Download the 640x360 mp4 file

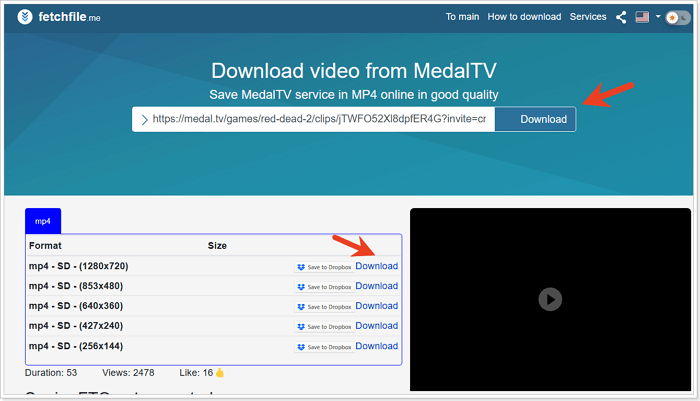[376, 306]
